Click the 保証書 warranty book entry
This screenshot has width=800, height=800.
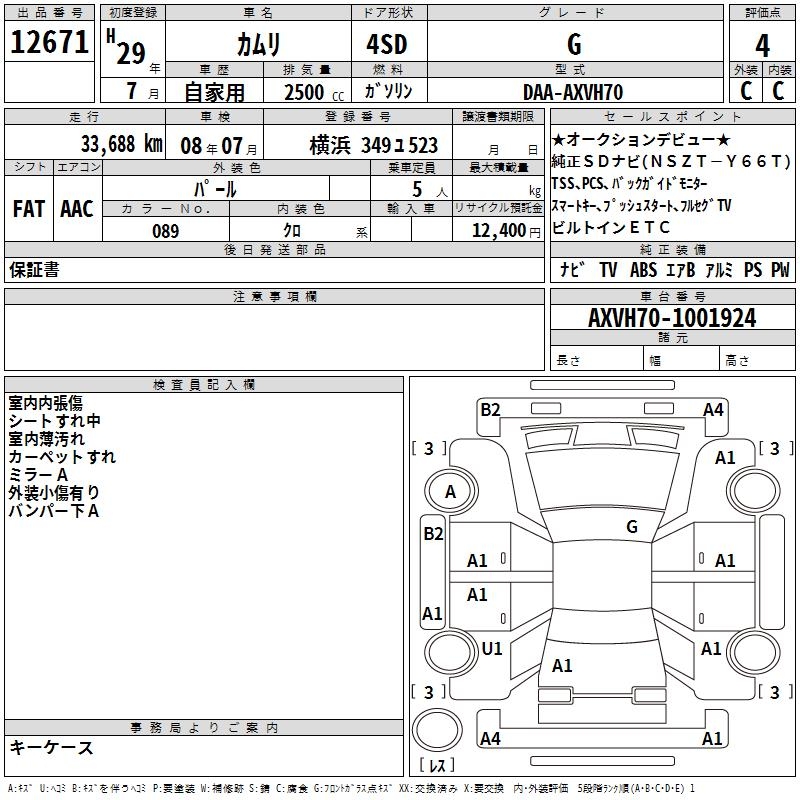(34, 269)
